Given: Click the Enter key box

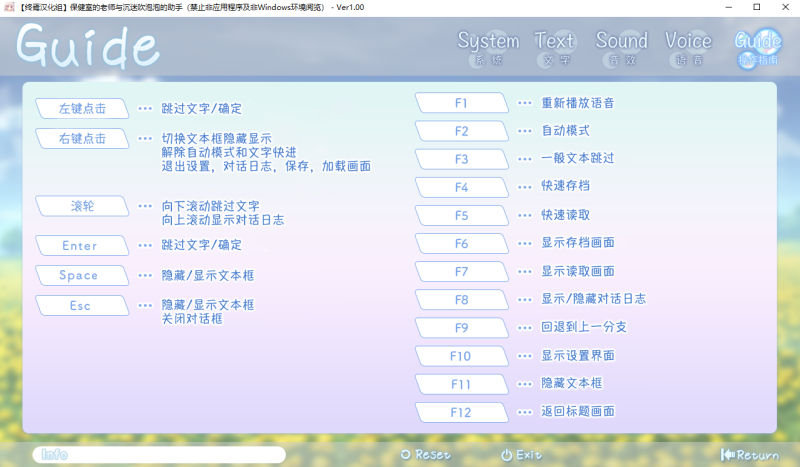Looking at the screenshot, I should point(81,245).
